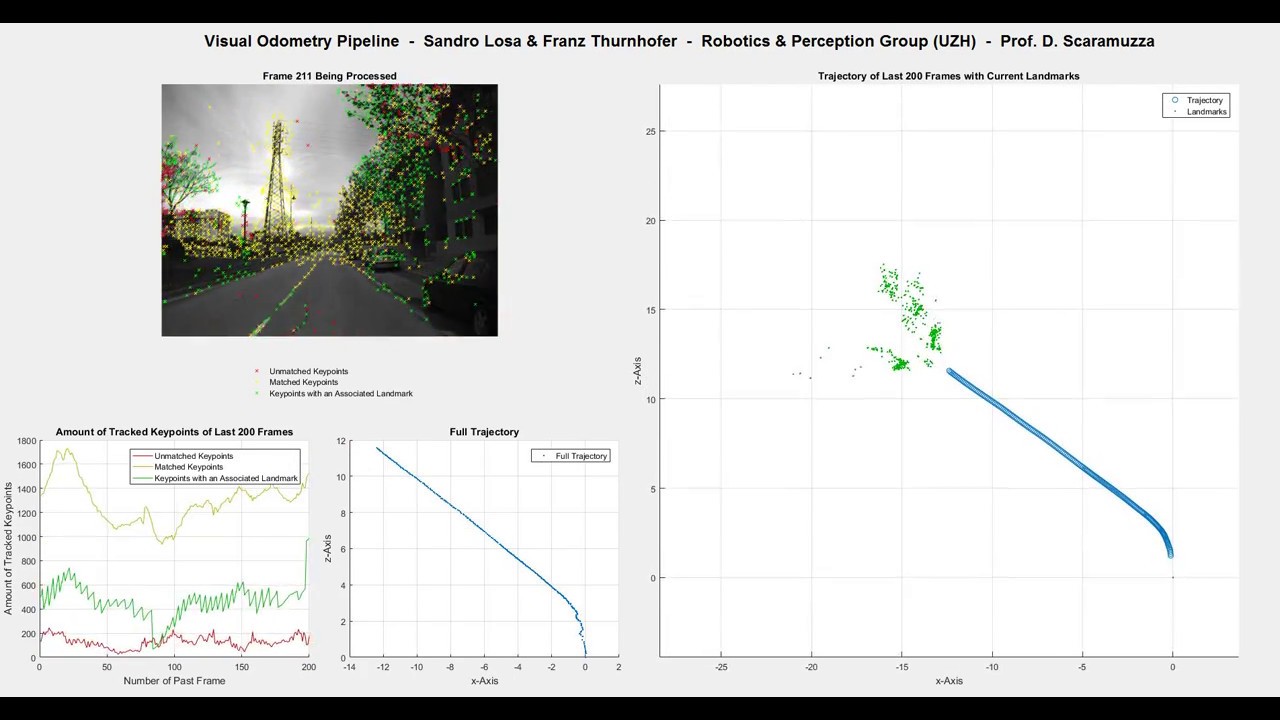Select 'Frame 211 Being Processed' title
The image size is (1280, 720).
pyautogui.click(x=329, y=76)
